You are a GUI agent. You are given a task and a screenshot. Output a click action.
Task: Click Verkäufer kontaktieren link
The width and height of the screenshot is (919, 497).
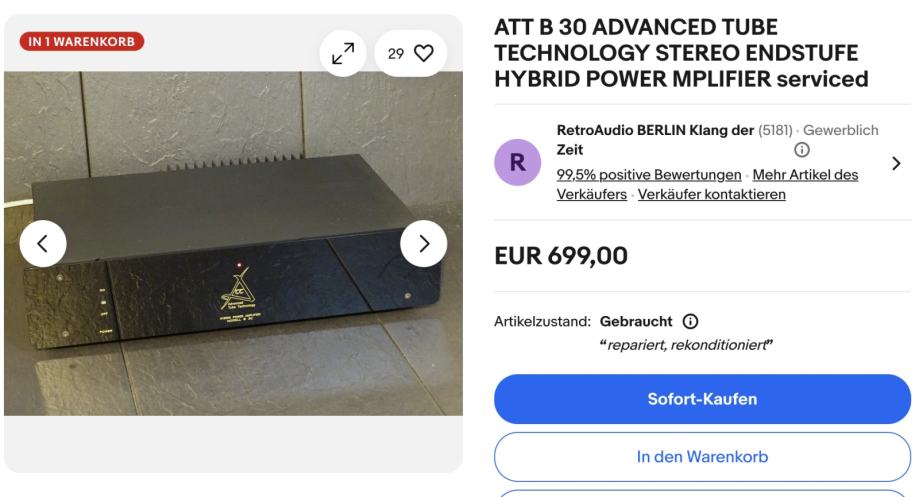tap(712, 194)
